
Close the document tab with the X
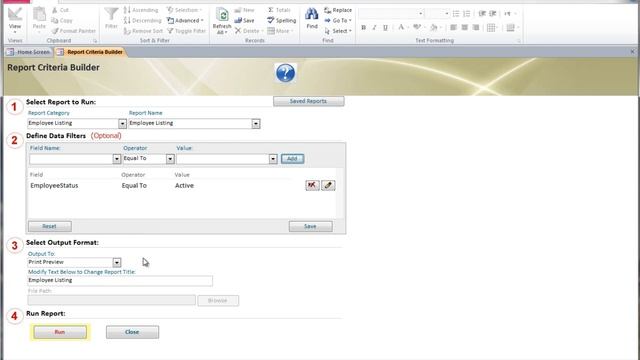(x=632, y=52)
